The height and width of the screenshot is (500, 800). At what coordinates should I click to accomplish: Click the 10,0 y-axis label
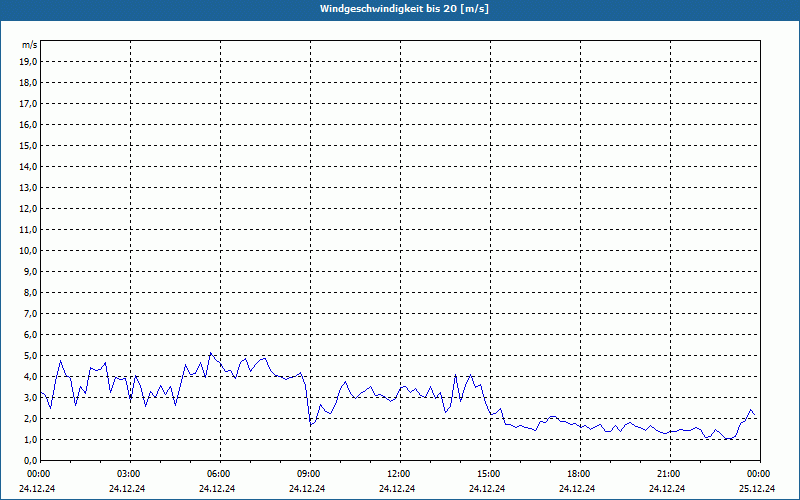[x=28, y=251]
